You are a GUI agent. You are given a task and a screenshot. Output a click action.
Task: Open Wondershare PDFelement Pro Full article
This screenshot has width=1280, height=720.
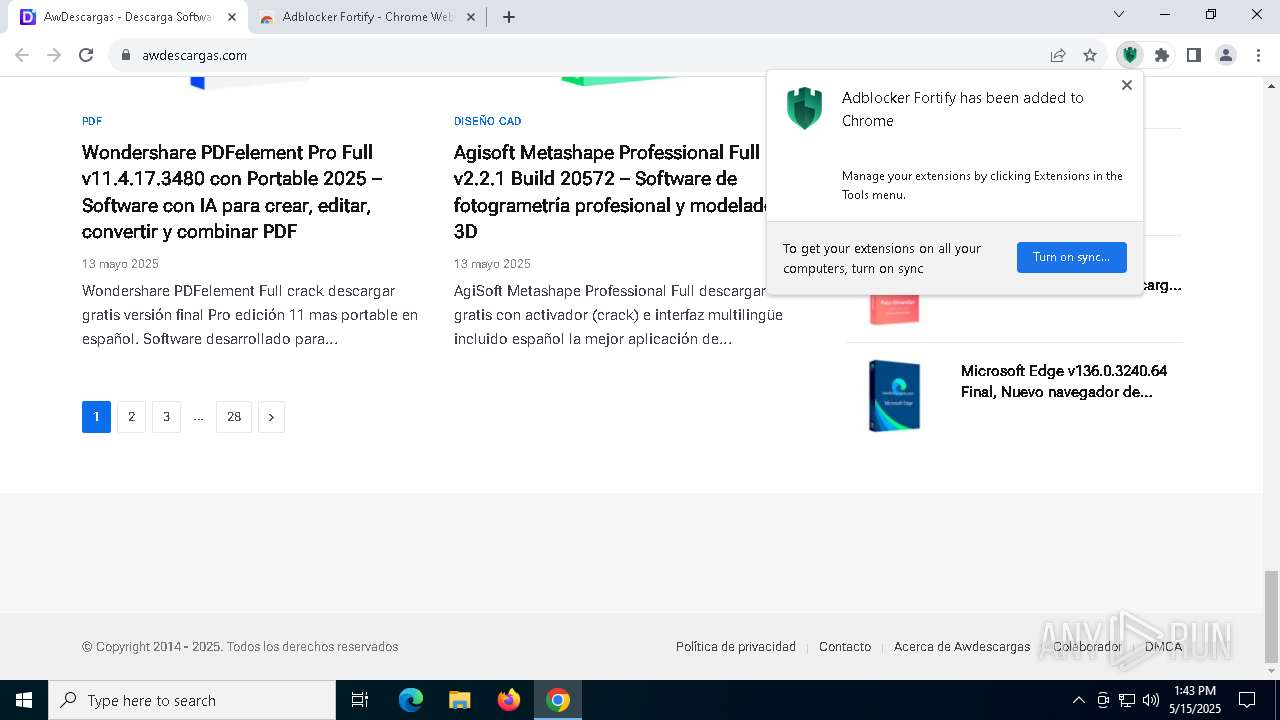click(x=232, y=192)
